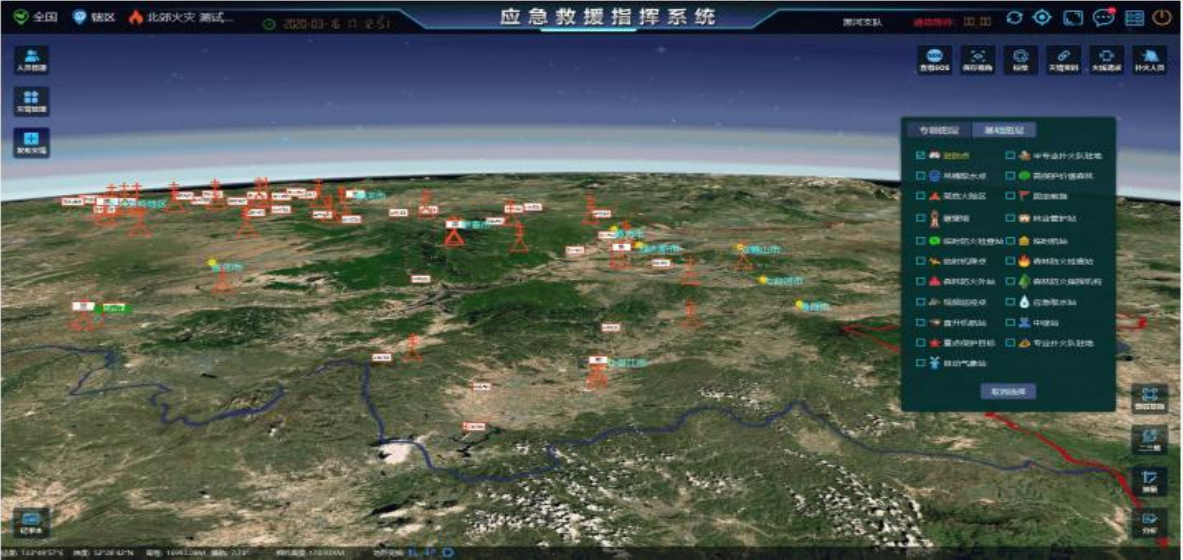Open the 人员管理 panel on left sidebar

point(31,60)
